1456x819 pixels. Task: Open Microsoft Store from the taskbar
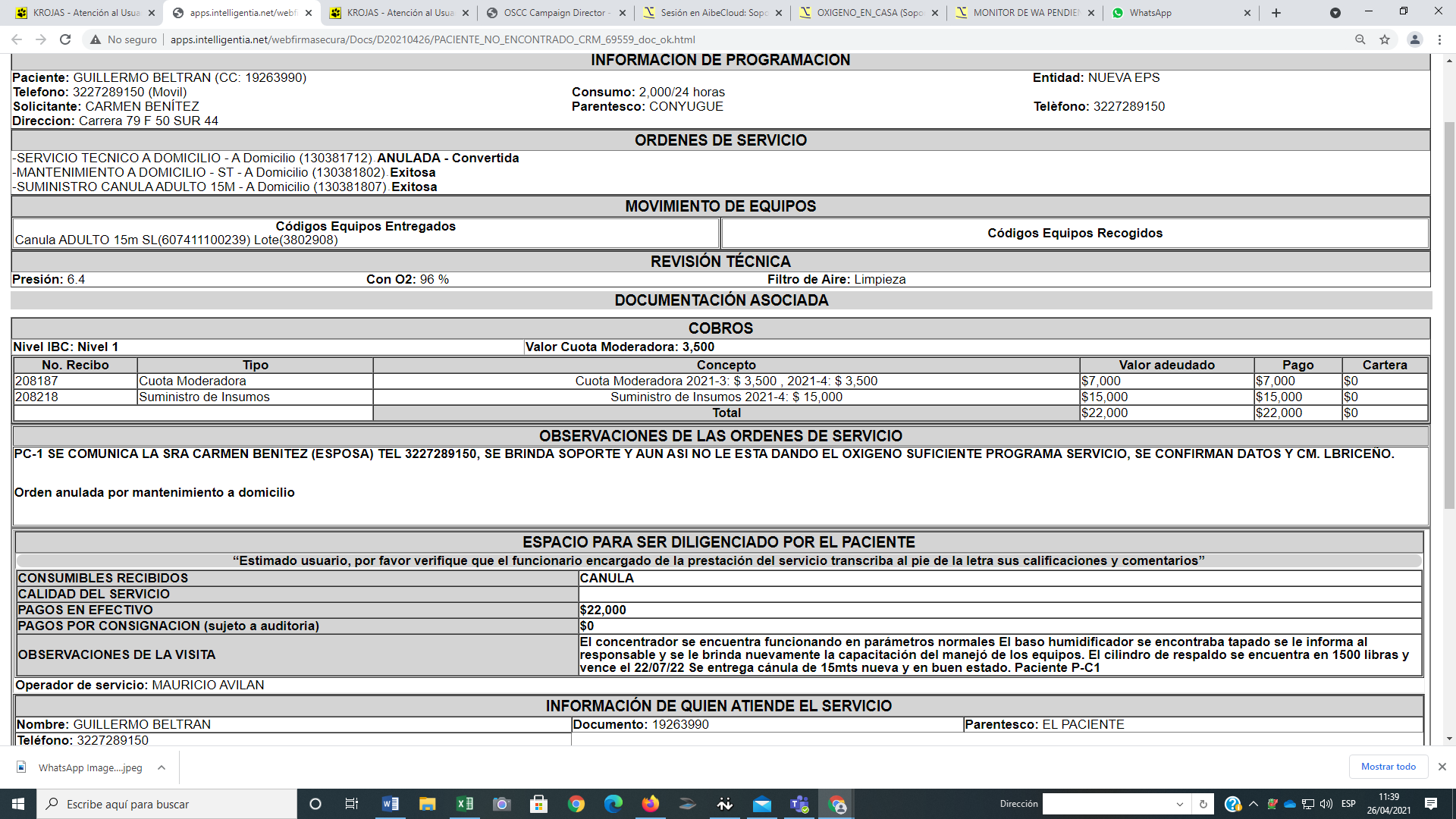(538, 804)
